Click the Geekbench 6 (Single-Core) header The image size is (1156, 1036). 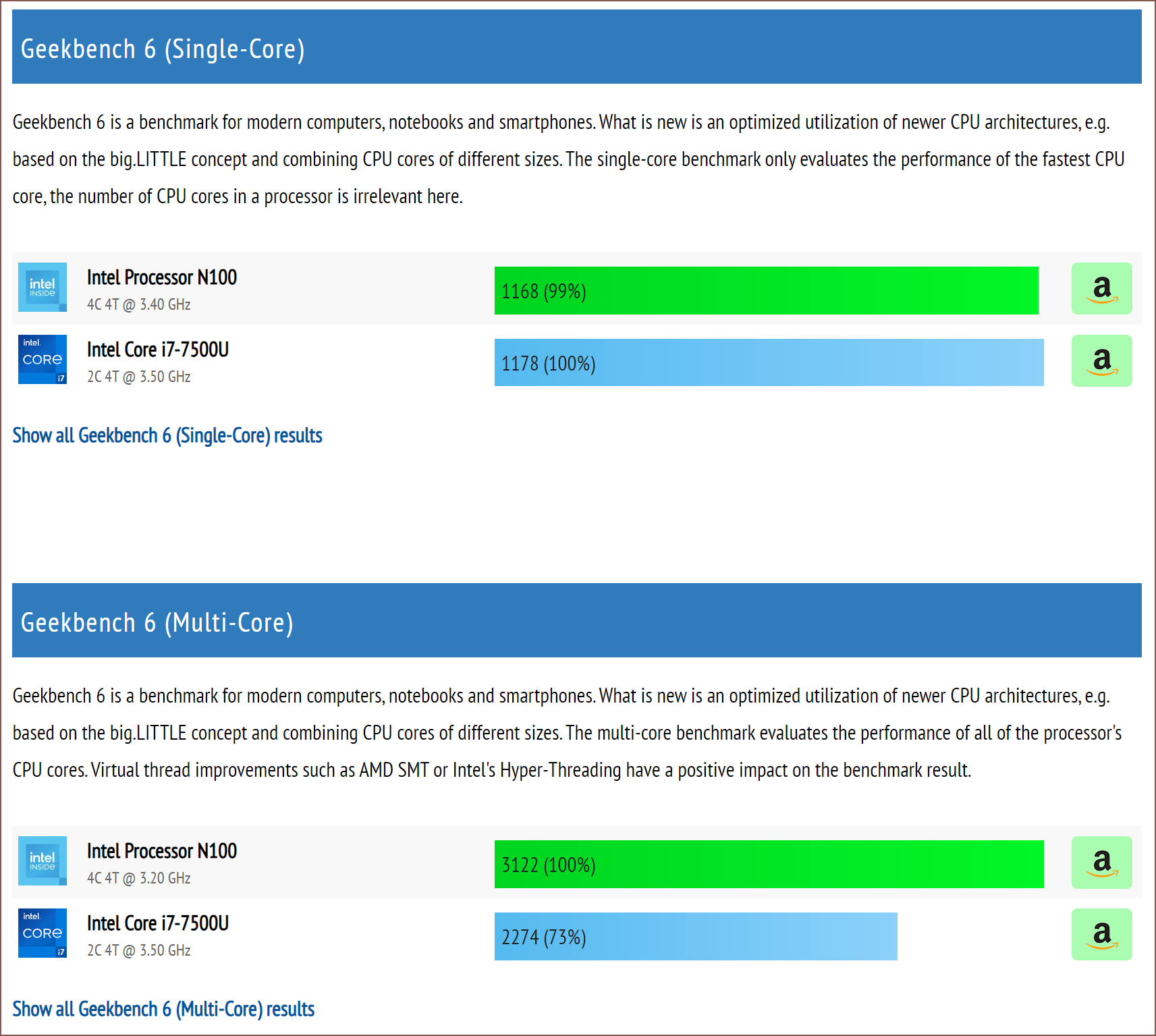click(163, 49)
